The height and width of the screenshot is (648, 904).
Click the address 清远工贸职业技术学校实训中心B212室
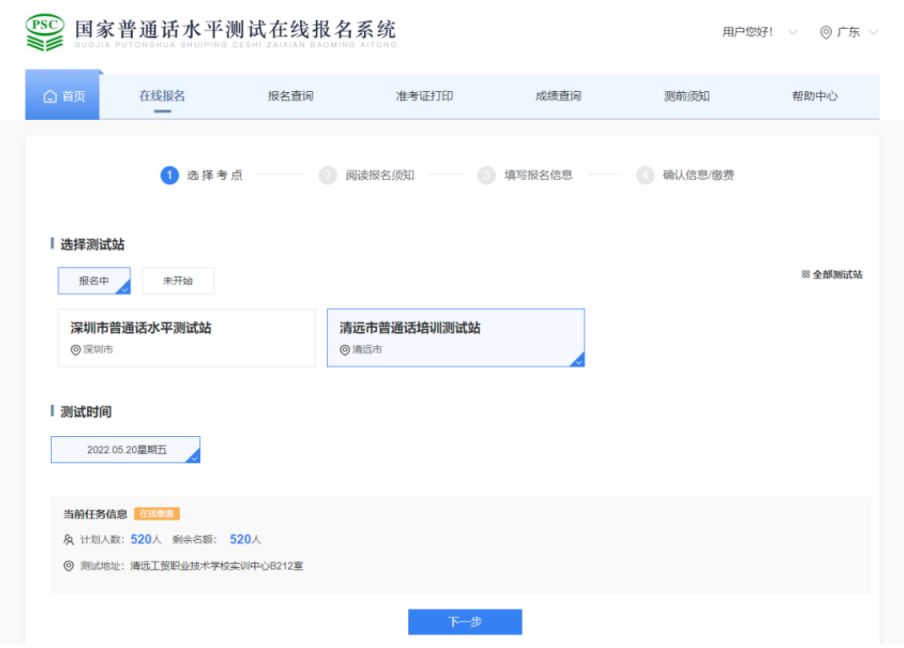(x=217, y=566)
